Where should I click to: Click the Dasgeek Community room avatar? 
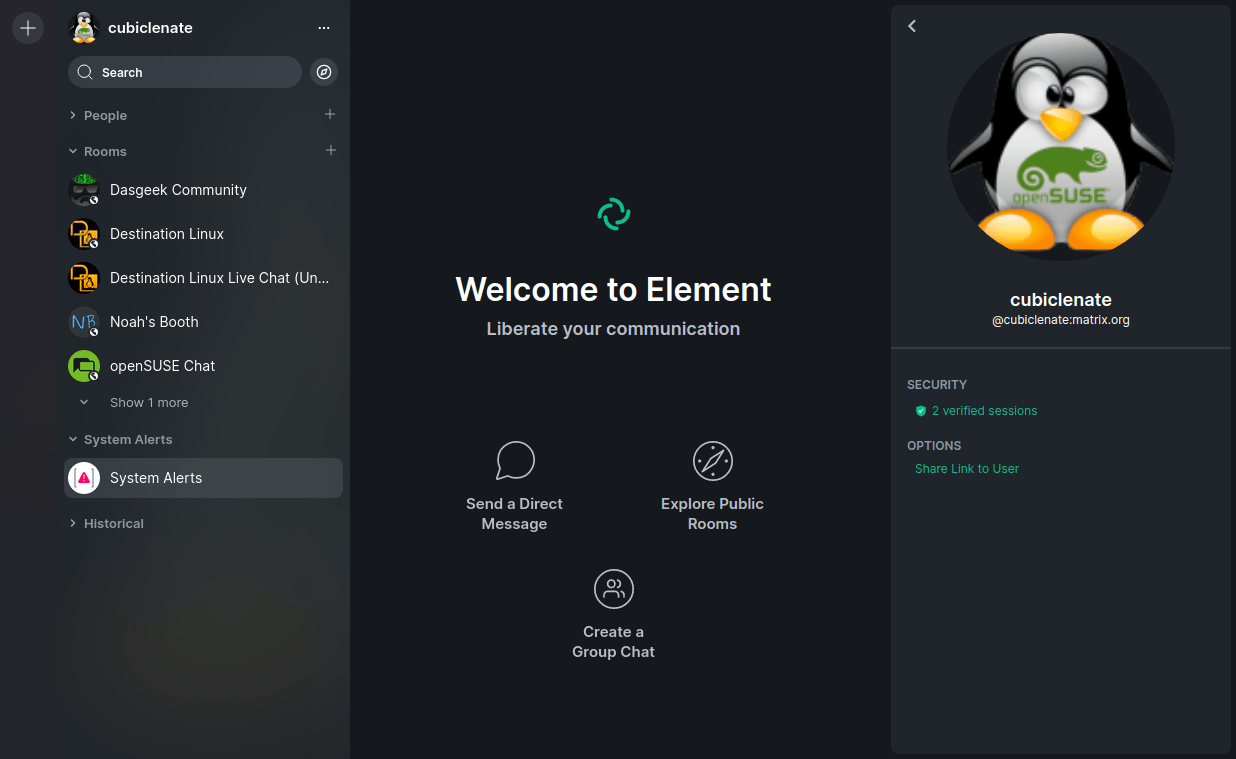(84, 190)
